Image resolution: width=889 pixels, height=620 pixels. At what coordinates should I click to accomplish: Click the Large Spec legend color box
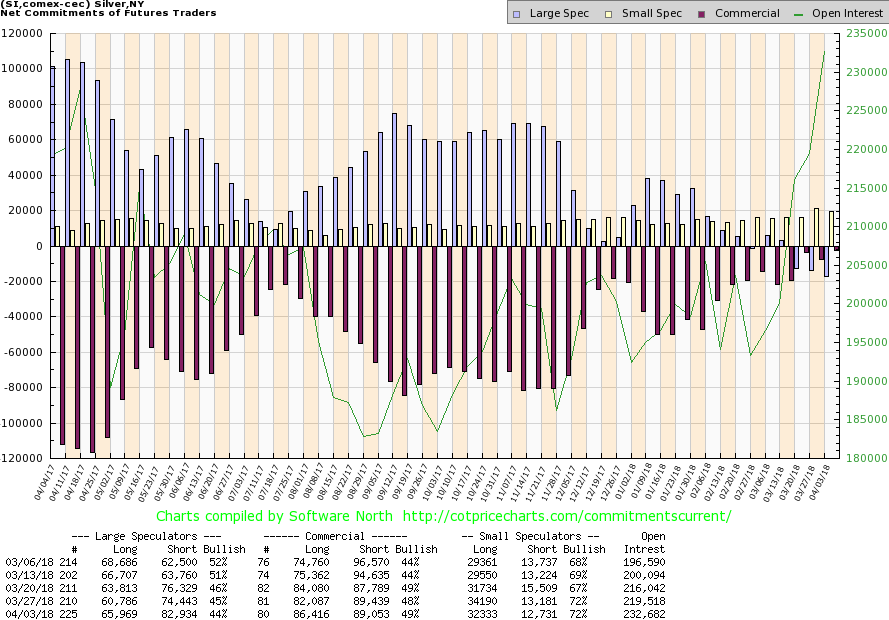[517, 14]
